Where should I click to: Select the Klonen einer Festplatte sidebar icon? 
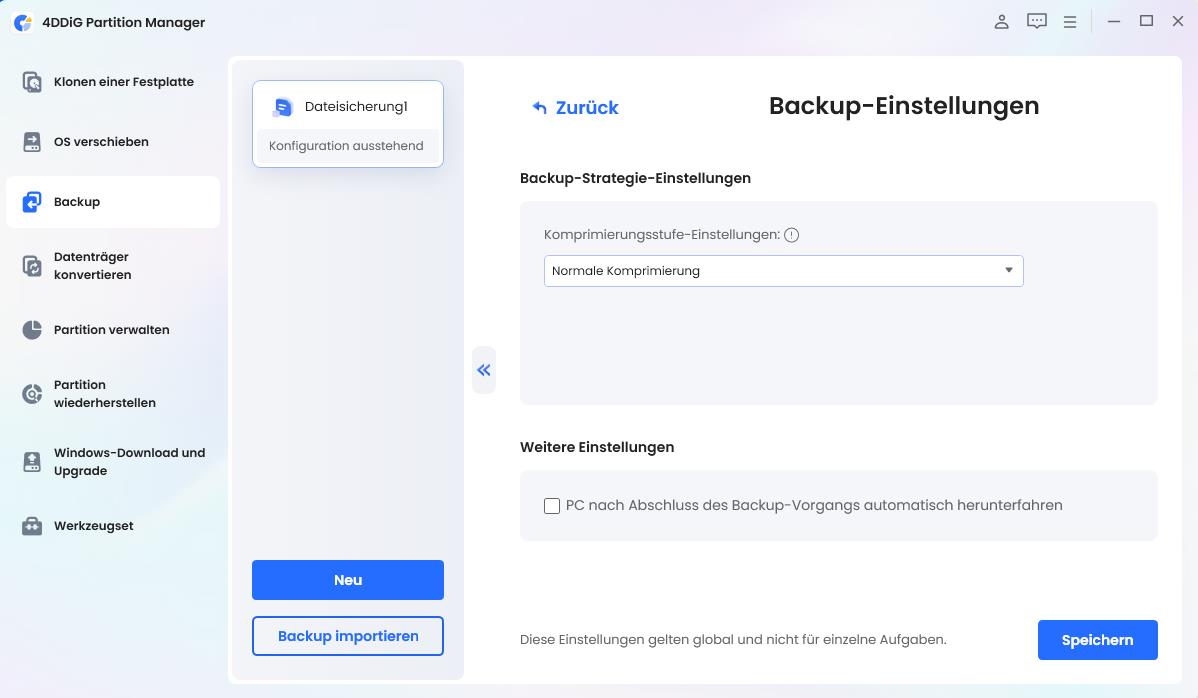click(x=32, y=81)
